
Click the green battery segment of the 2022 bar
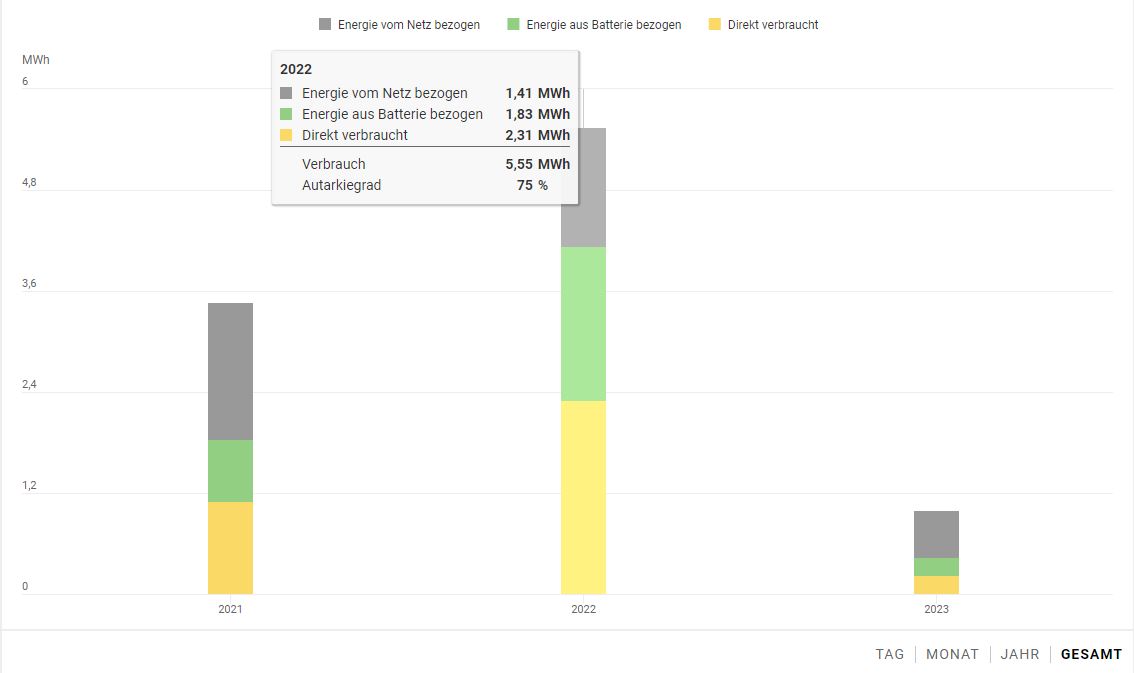(x=583, y=324)
